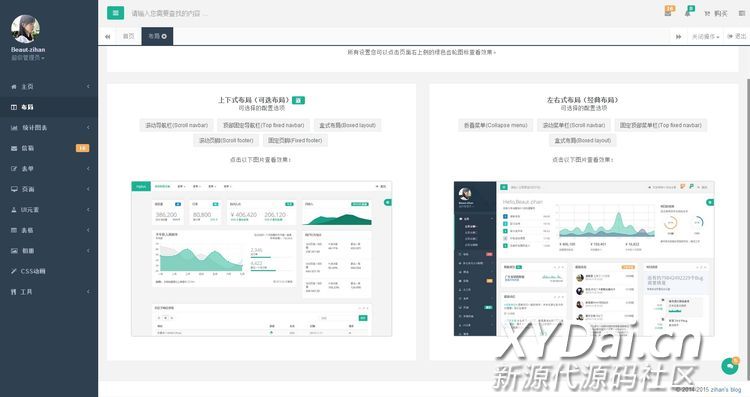Open the 上下式布局 preview thumbnail
Viewport: 750px width, 397px height.
[x=262, y=259]
